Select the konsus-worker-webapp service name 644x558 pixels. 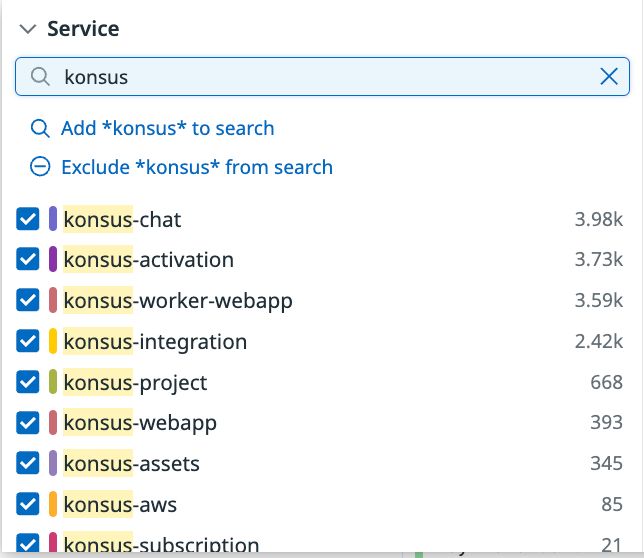coord(178,301)
